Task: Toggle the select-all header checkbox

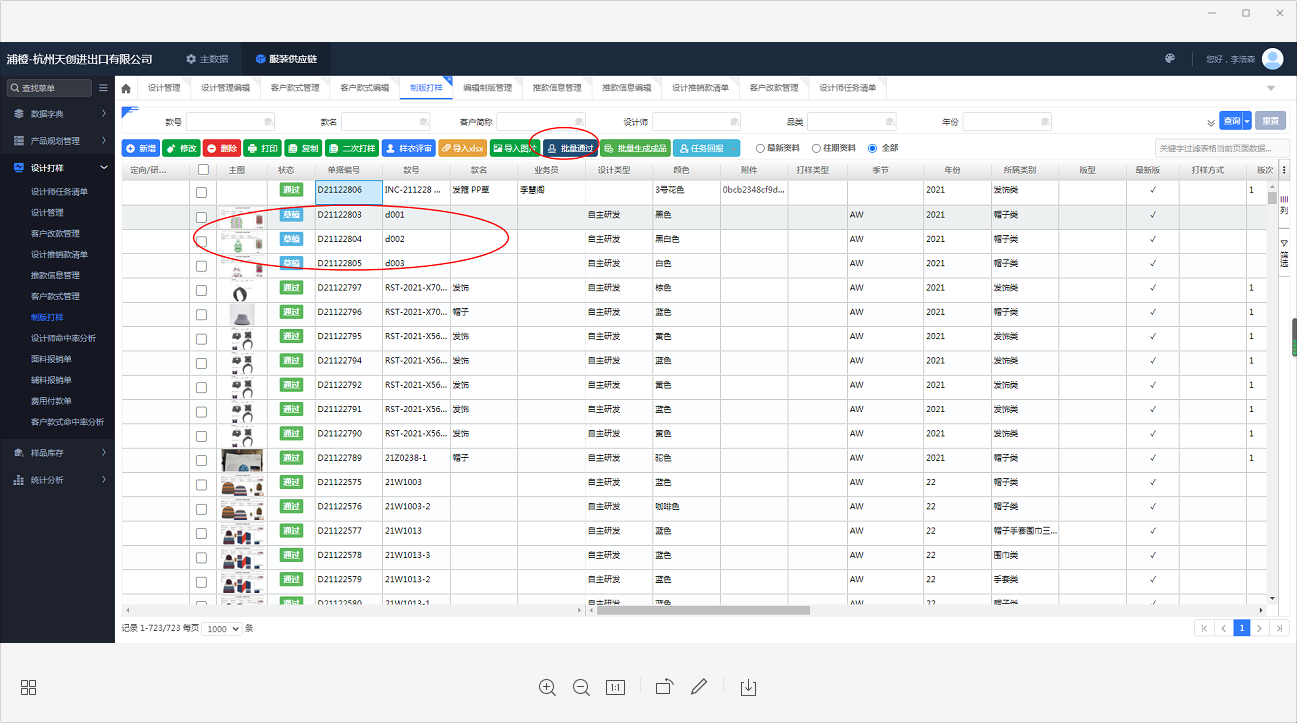Action: pos(203,170)
